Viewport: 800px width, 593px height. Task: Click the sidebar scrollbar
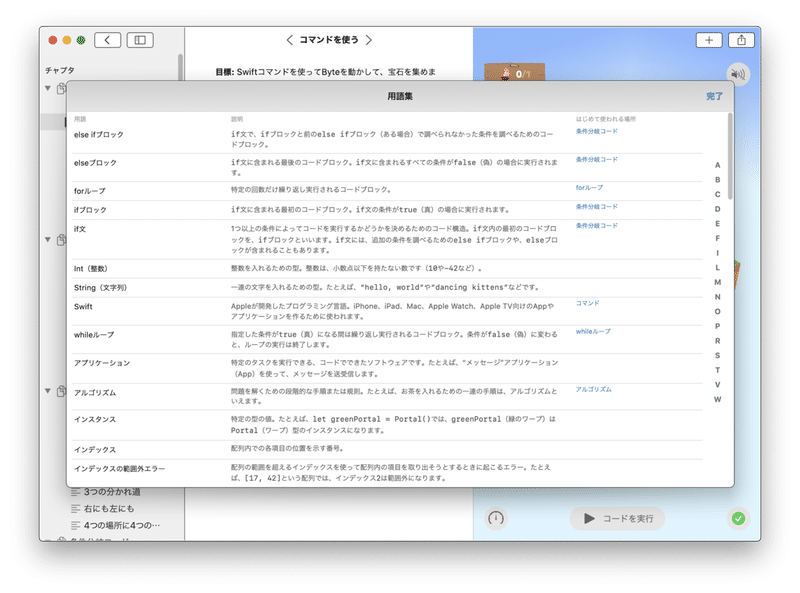tap(180, 66)
